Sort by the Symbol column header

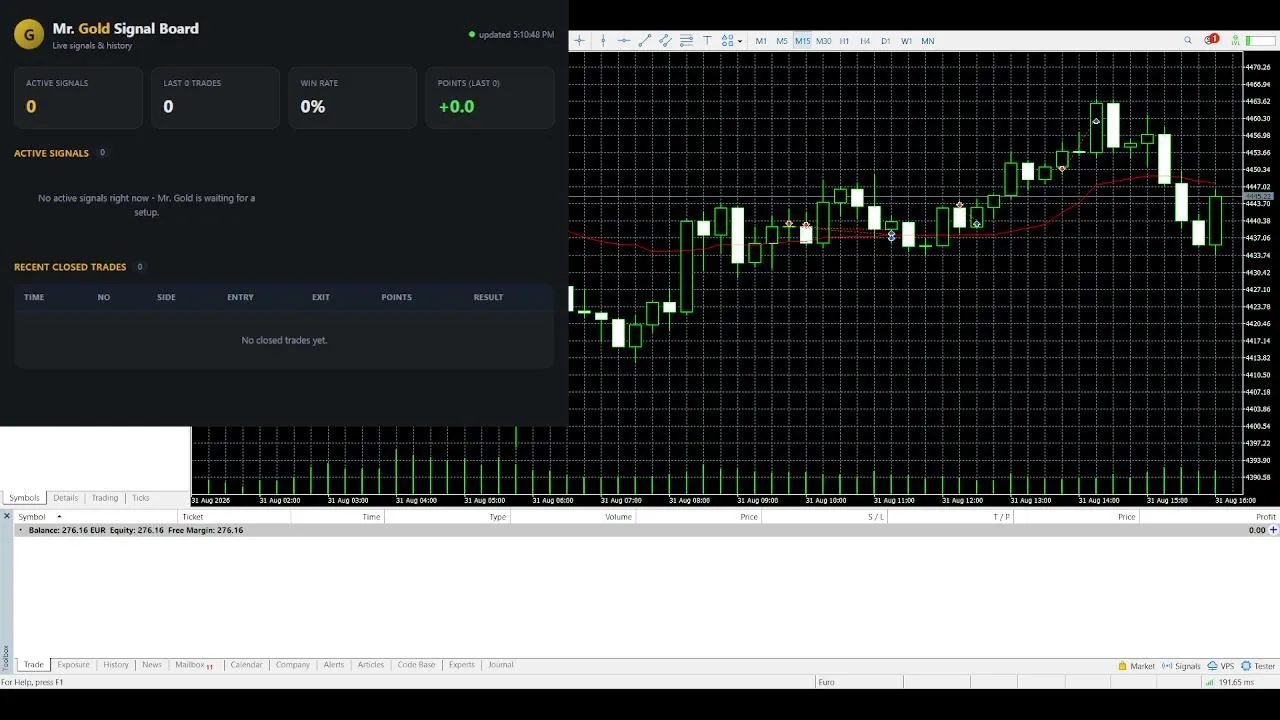(x=97, y=517)
